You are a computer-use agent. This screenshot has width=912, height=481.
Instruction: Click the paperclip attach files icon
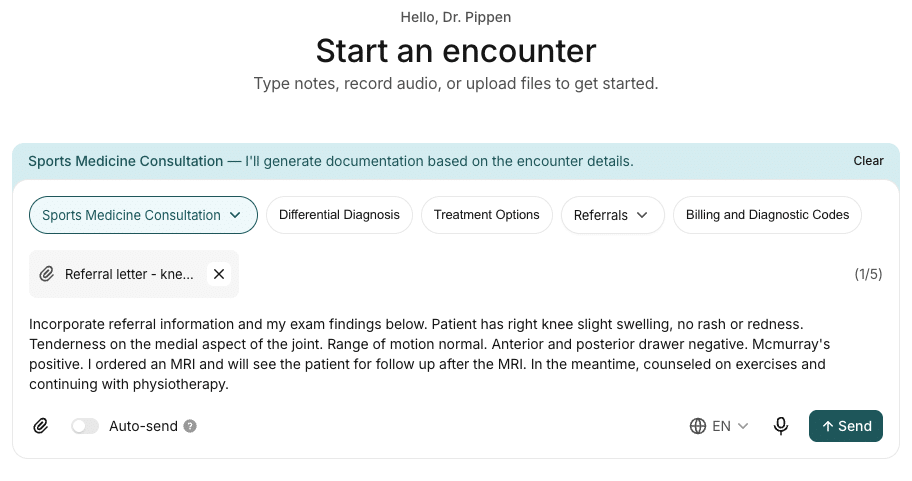coord(40,426)
